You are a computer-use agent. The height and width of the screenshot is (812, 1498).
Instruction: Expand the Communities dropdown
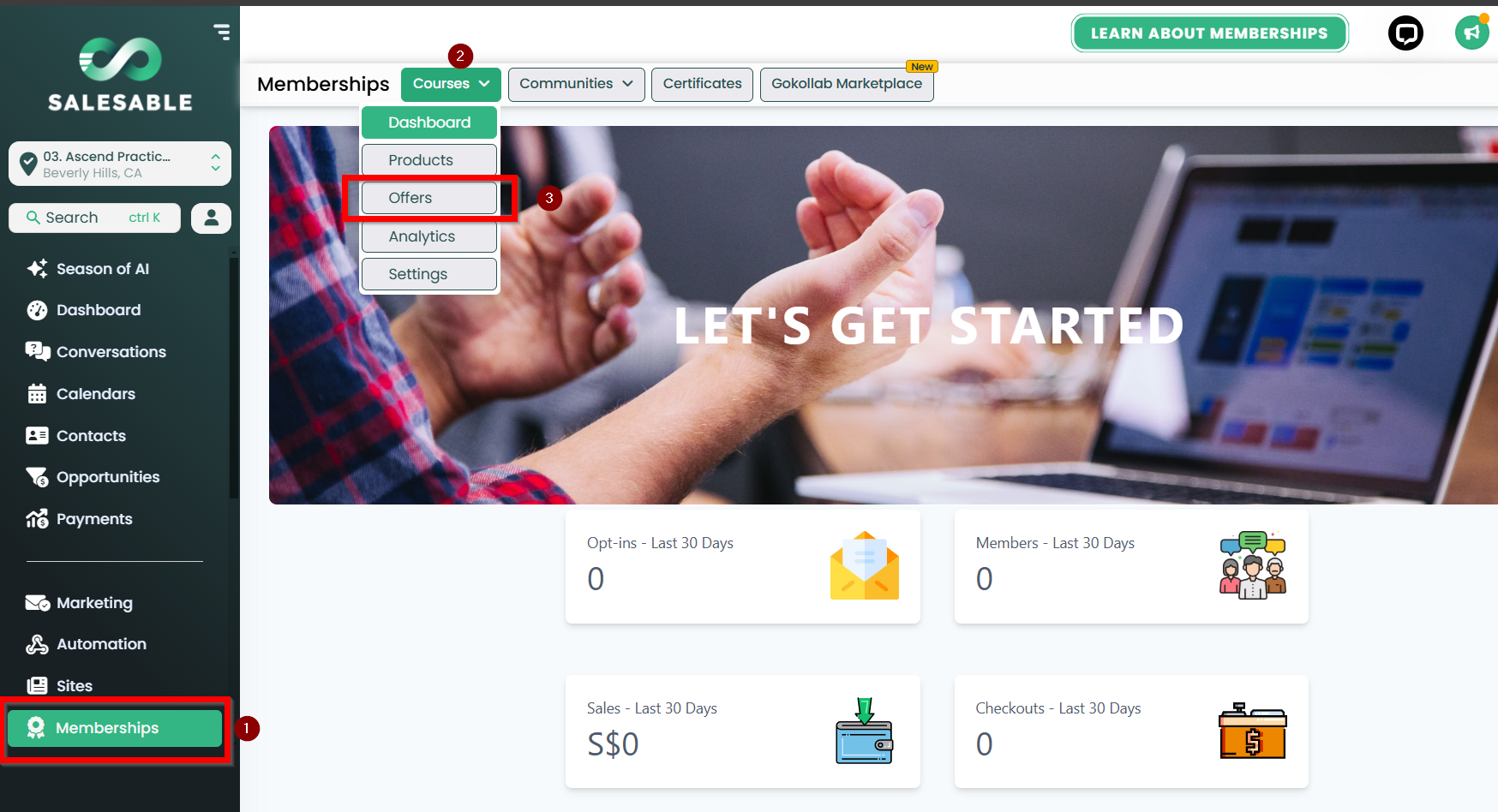576,84
